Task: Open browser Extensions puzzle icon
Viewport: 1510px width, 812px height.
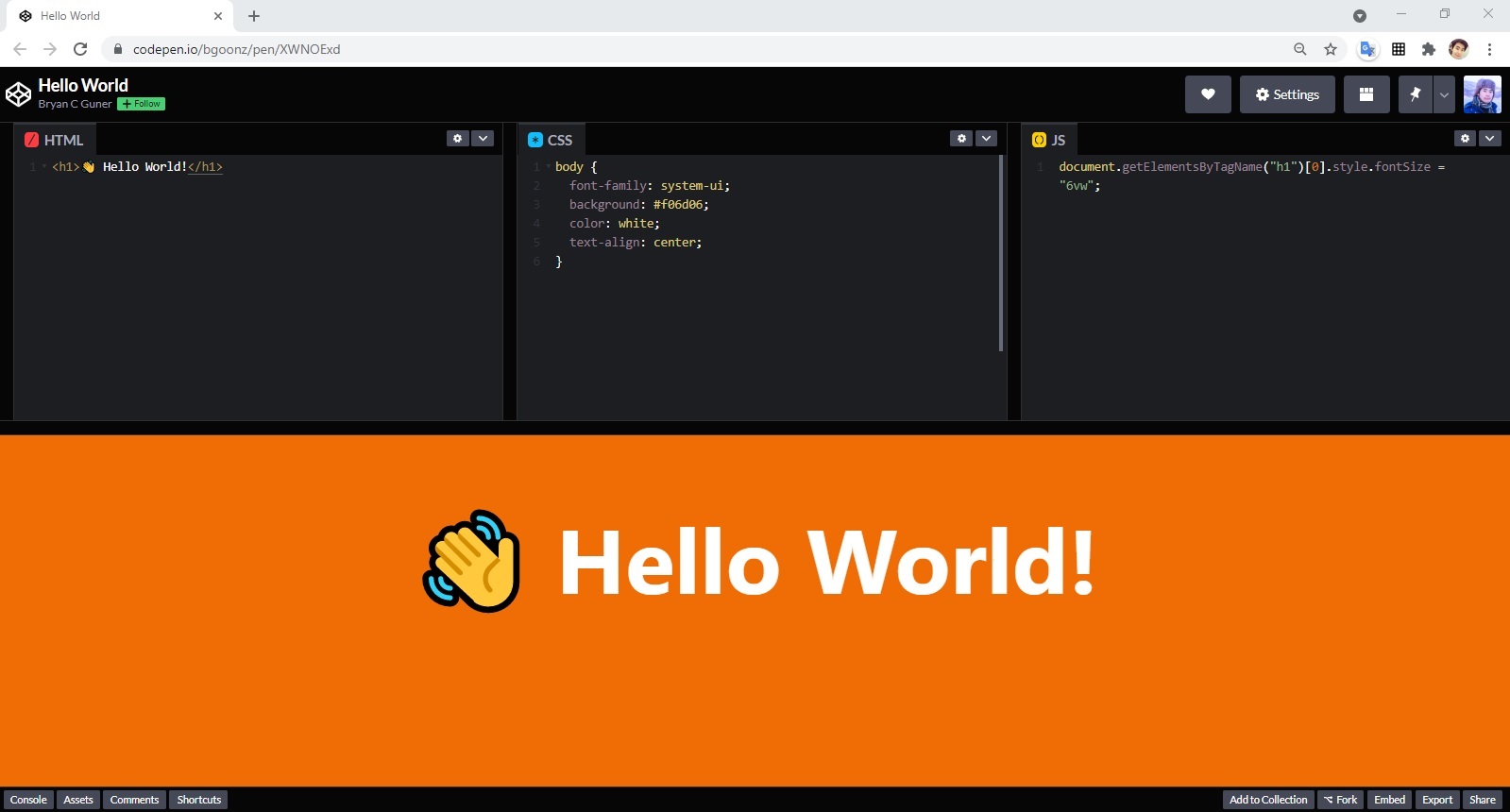Action: coord(1429,49)
